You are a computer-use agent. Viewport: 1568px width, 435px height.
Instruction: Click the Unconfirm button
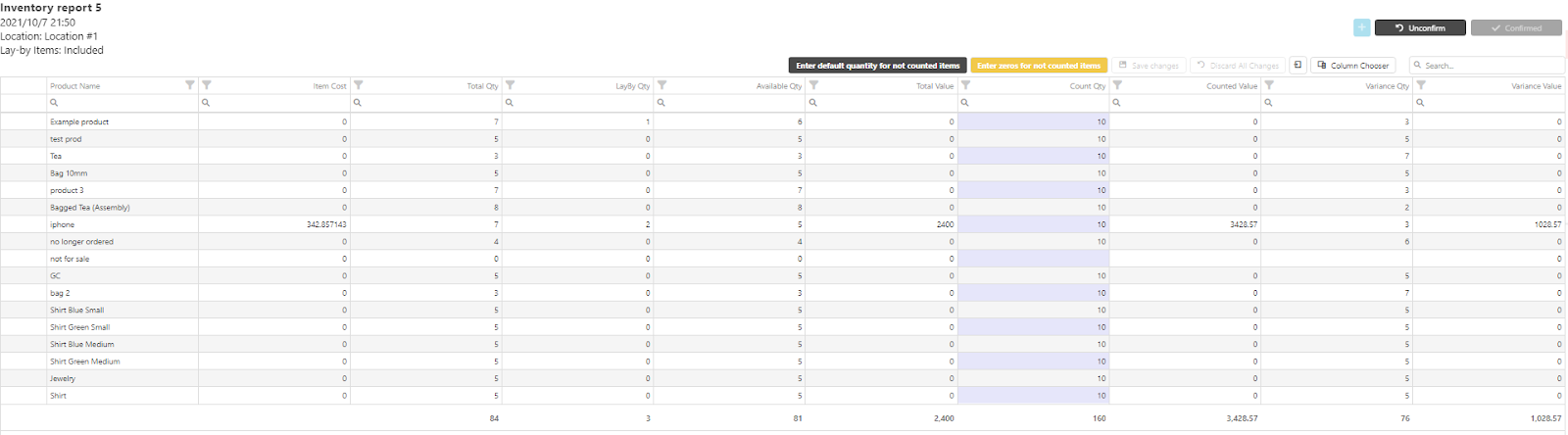(1420, 28)
